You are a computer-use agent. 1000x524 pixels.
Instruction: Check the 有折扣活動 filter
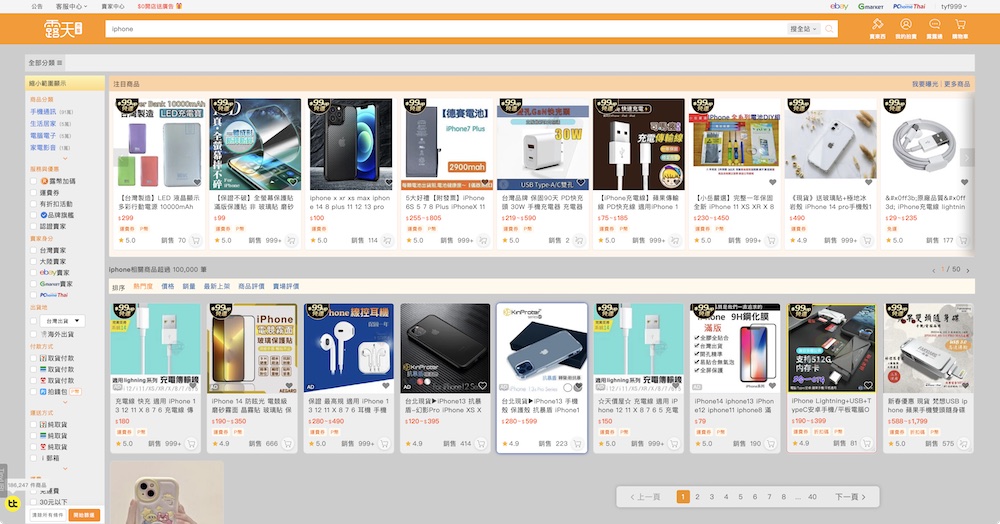click(x=34, y=204)
